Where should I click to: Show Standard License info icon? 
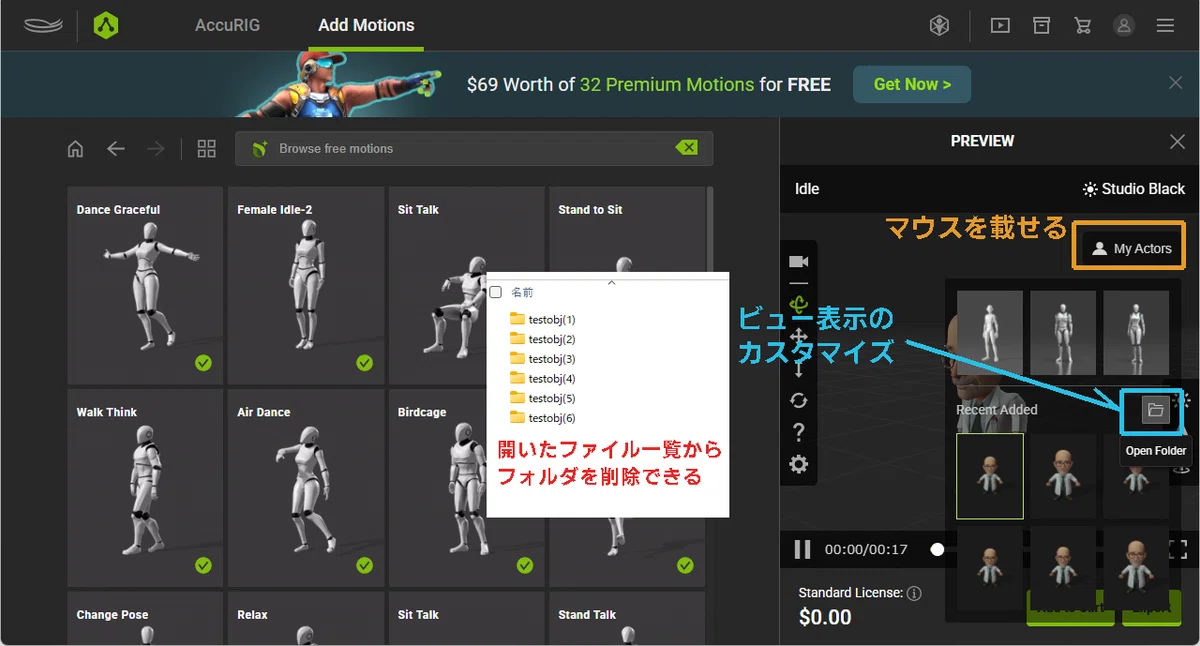(914, 593)
